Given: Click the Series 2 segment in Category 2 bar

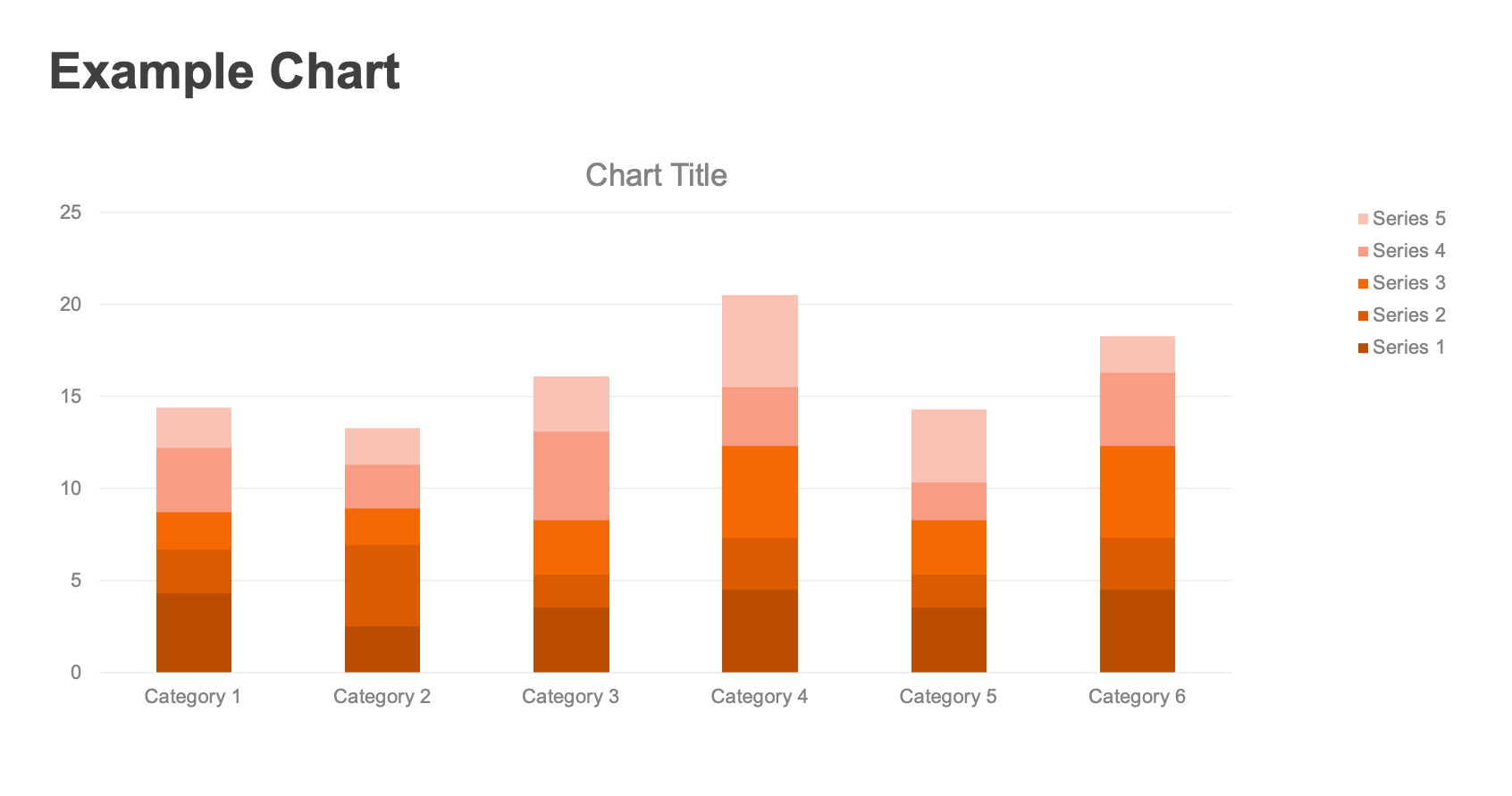Looking at the screenshot, I should 382,586.
